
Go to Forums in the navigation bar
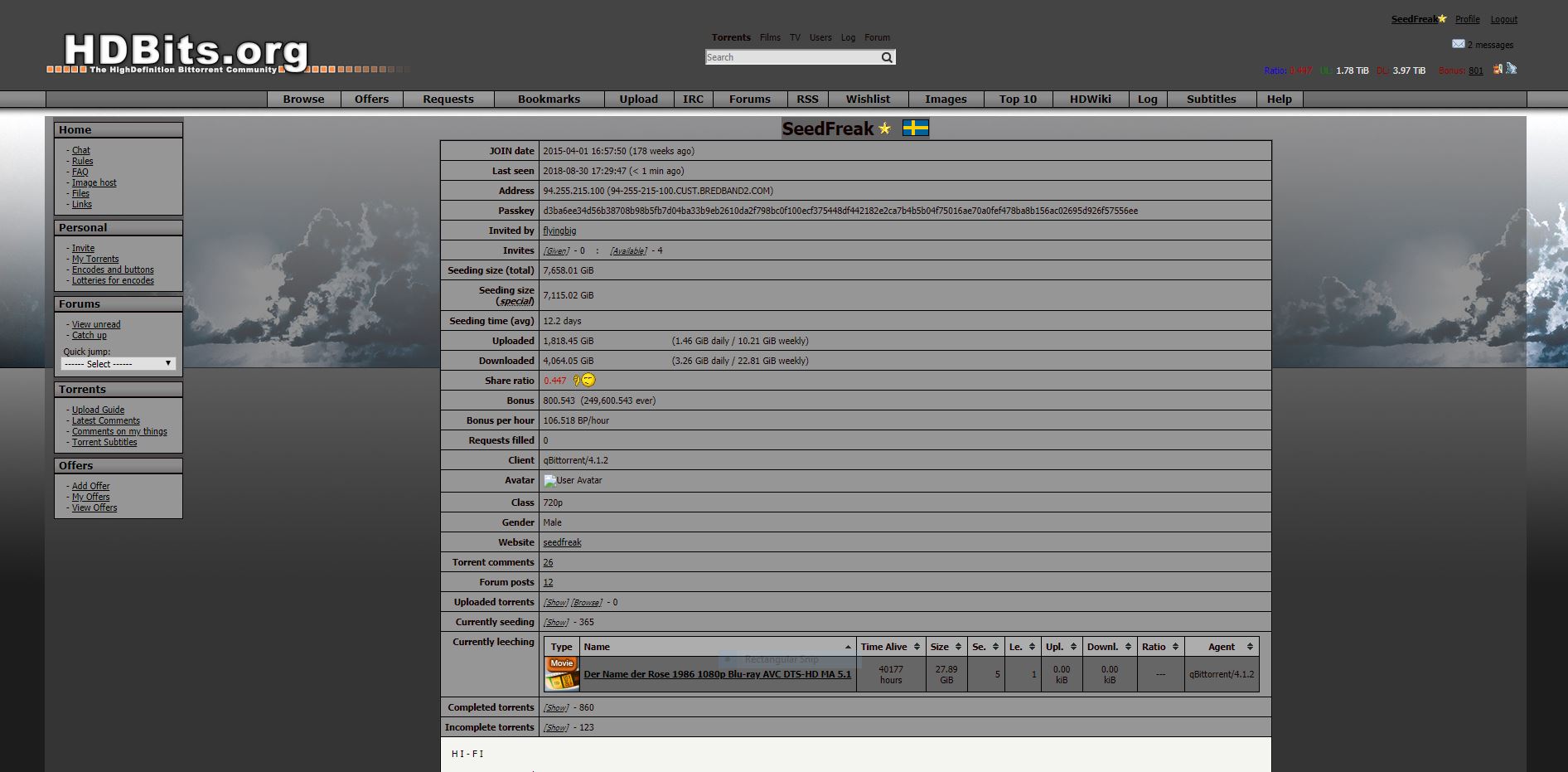tap(749, 99)
